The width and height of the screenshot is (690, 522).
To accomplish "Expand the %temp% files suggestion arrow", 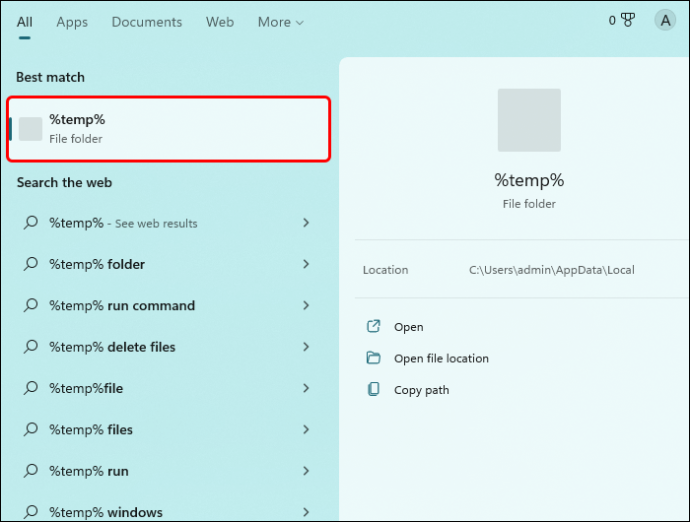I will [x=306, y=430].
